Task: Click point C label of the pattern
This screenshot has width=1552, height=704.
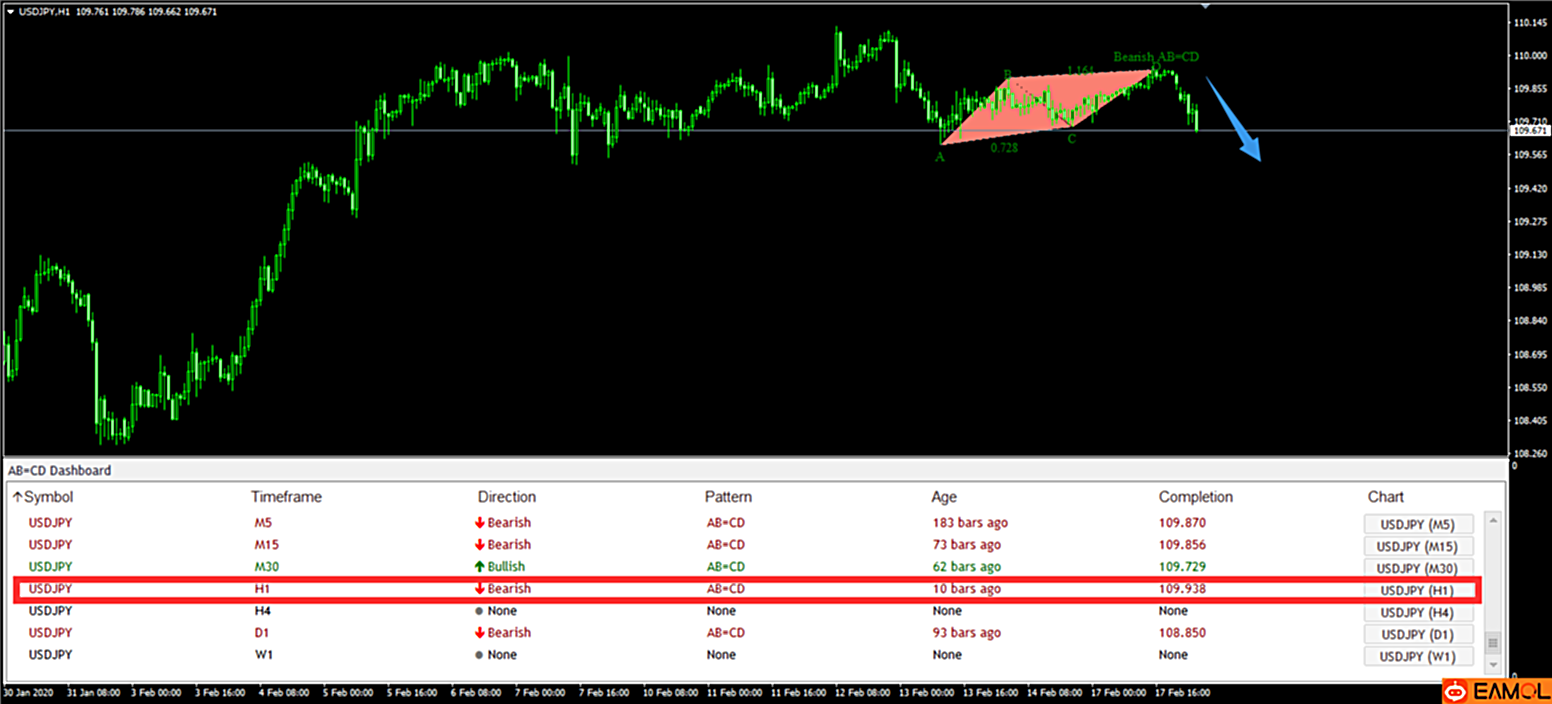Action: tap(1071, 139)
